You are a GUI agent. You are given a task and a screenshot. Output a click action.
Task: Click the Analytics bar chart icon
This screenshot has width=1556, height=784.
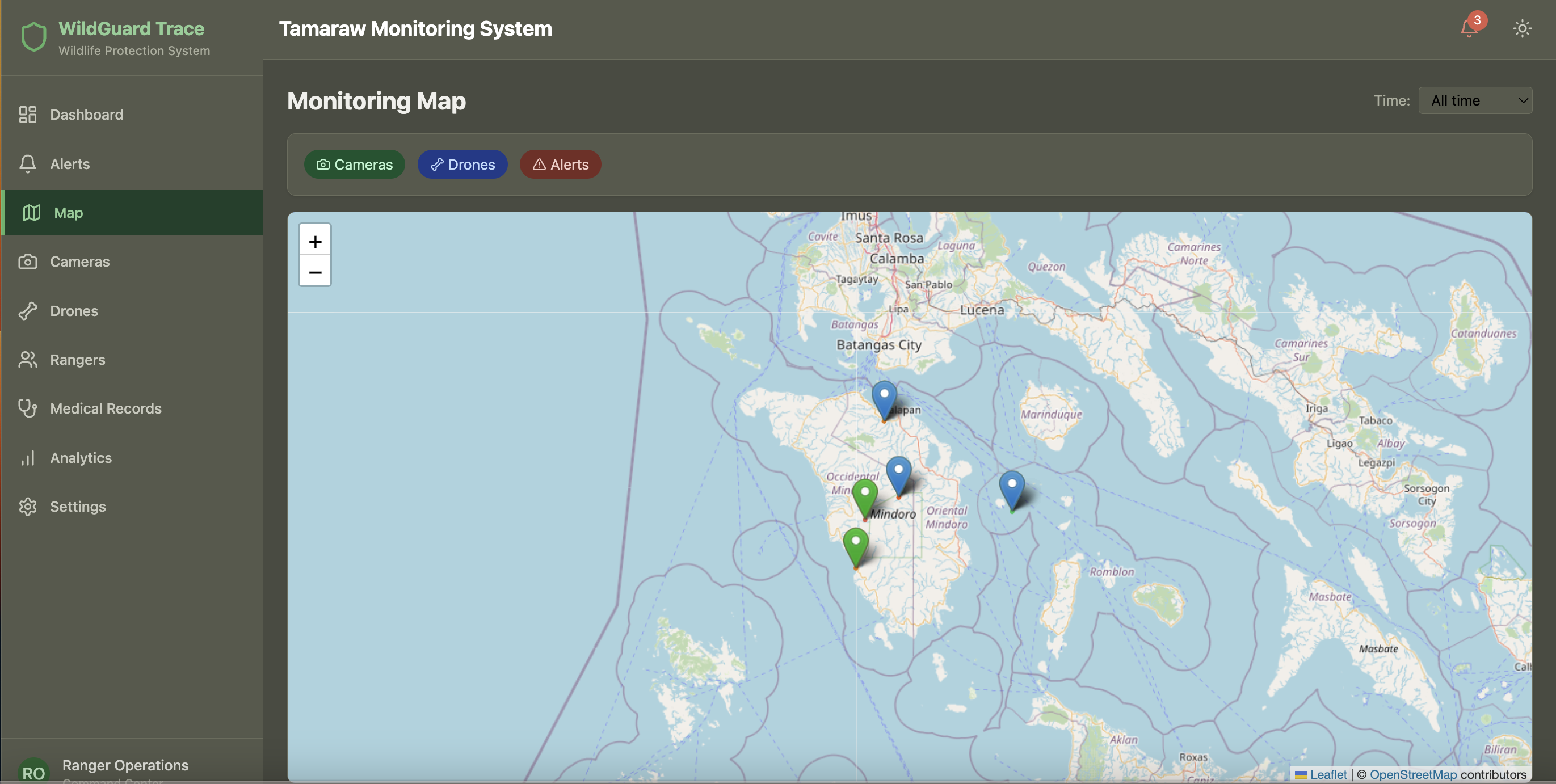pos(28,458)
